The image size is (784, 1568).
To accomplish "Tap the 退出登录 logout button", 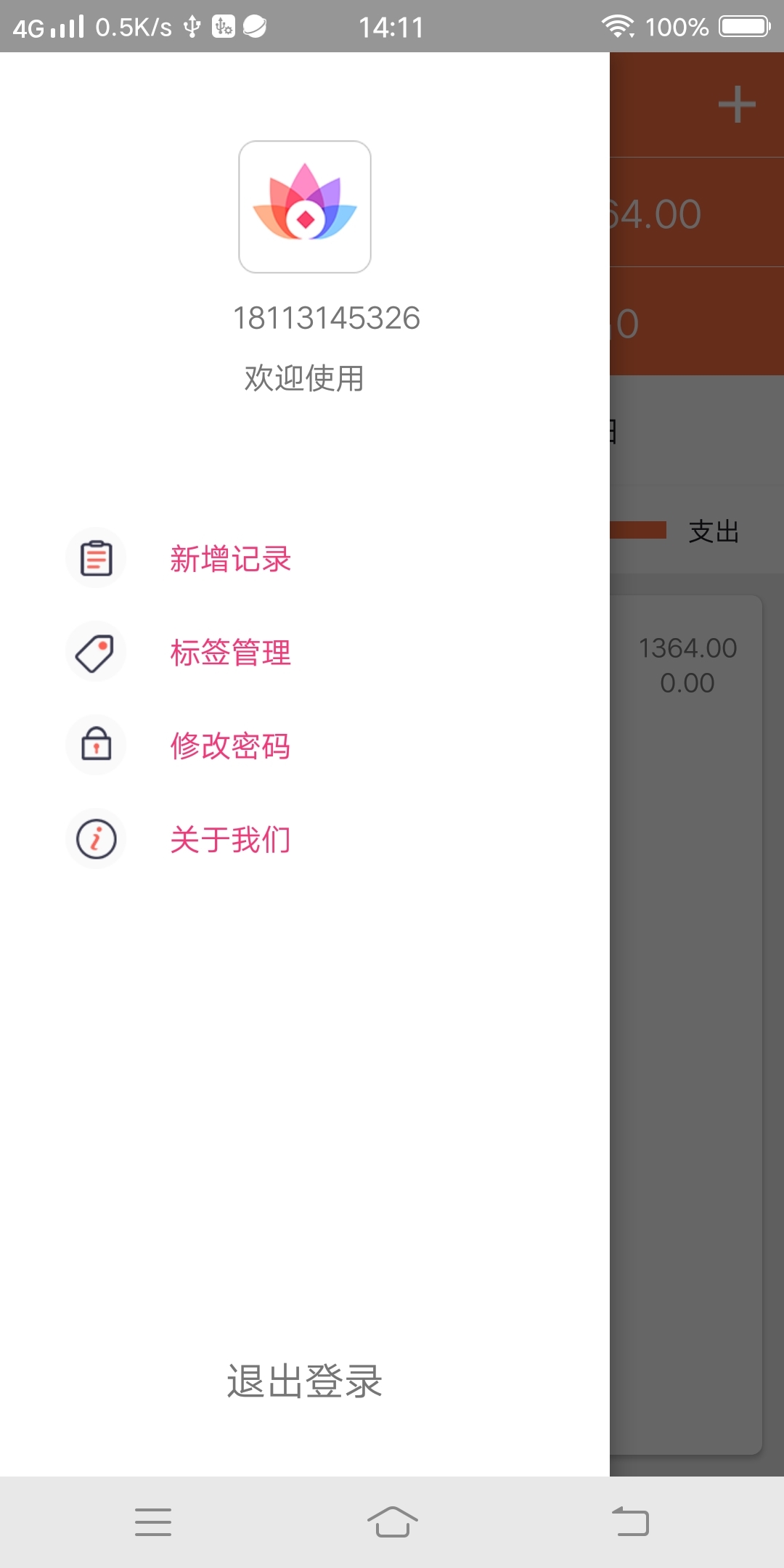I will [x=305, y=1381].
